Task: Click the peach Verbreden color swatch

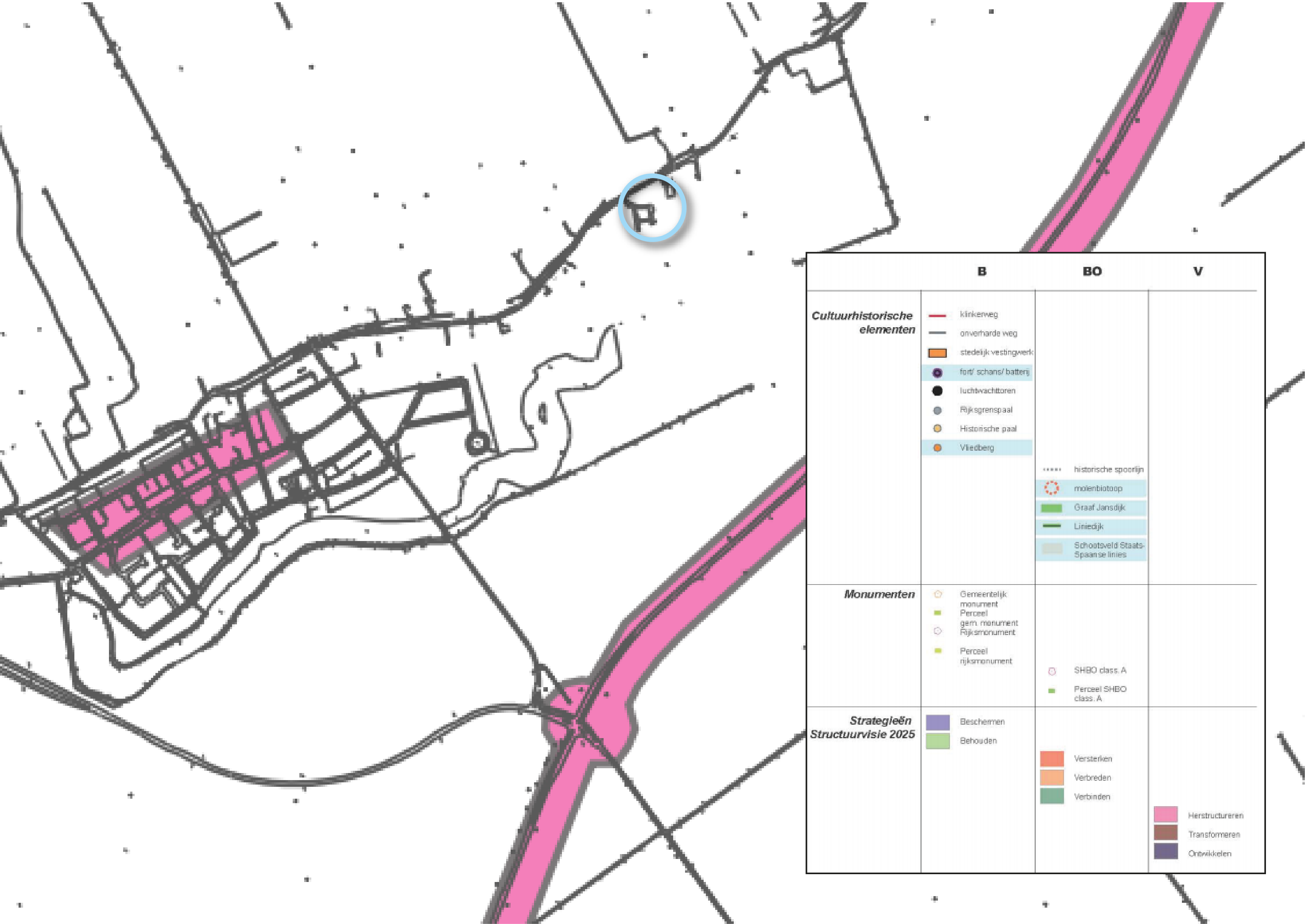Action: click(x=1052, y=777)
